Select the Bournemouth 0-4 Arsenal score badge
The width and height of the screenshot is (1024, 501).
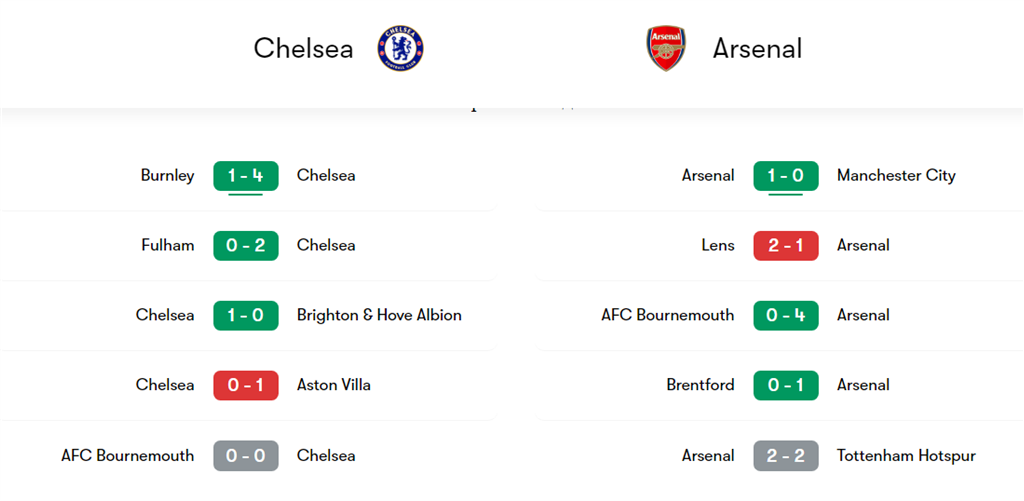786,316
